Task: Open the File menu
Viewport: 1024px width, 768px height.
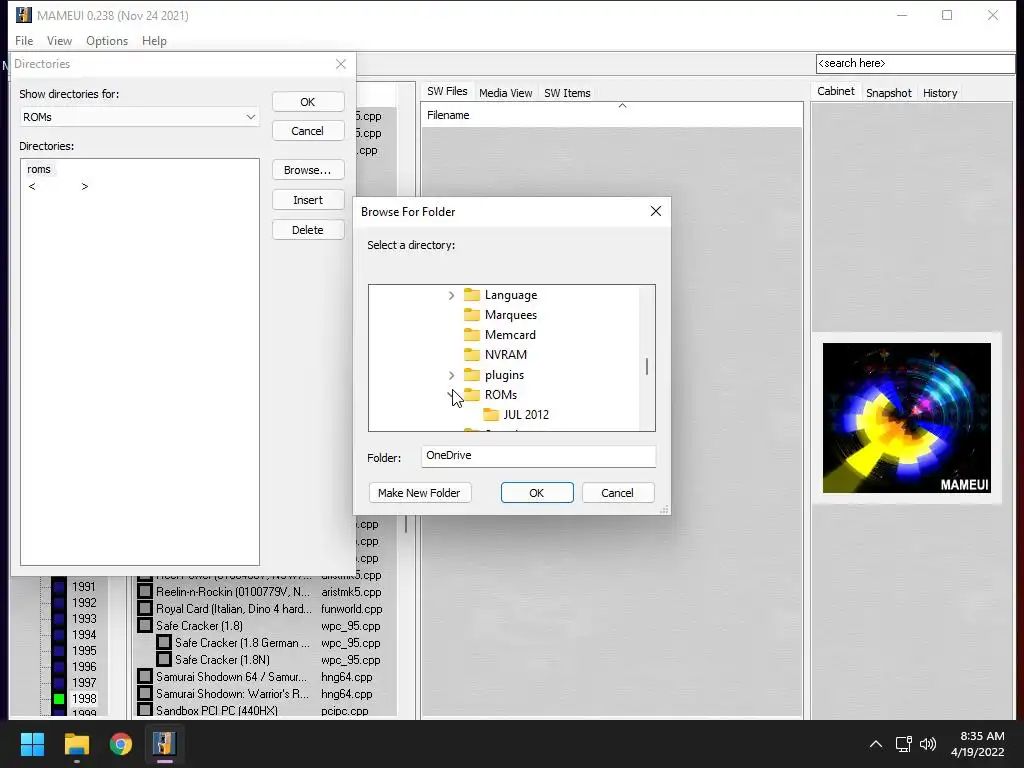Action: pos(24,40)
